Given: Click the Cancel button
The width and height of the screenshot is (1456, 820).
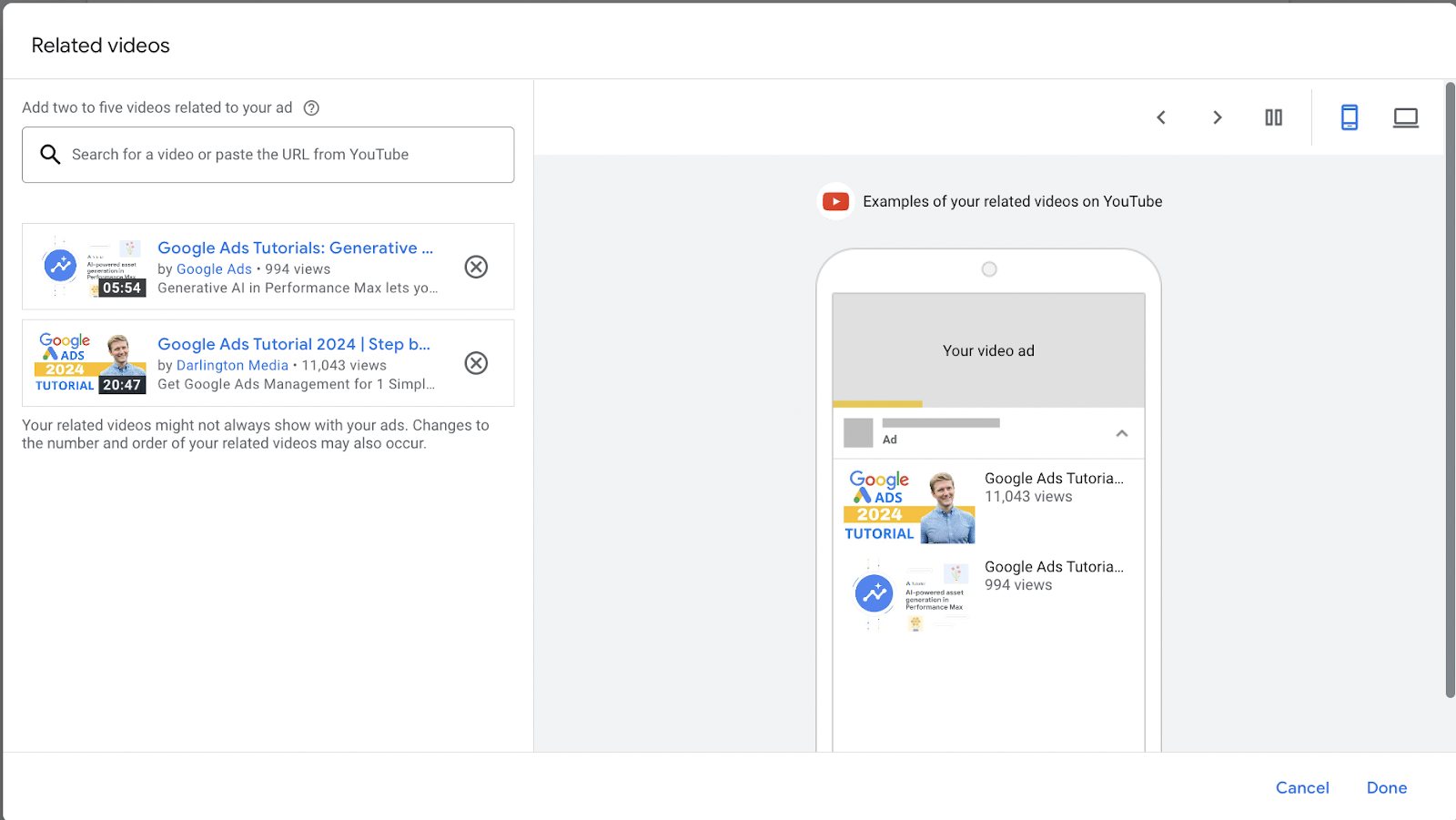Looking at the screenshot, I should pyautogui.click(x=1302, y=788).
